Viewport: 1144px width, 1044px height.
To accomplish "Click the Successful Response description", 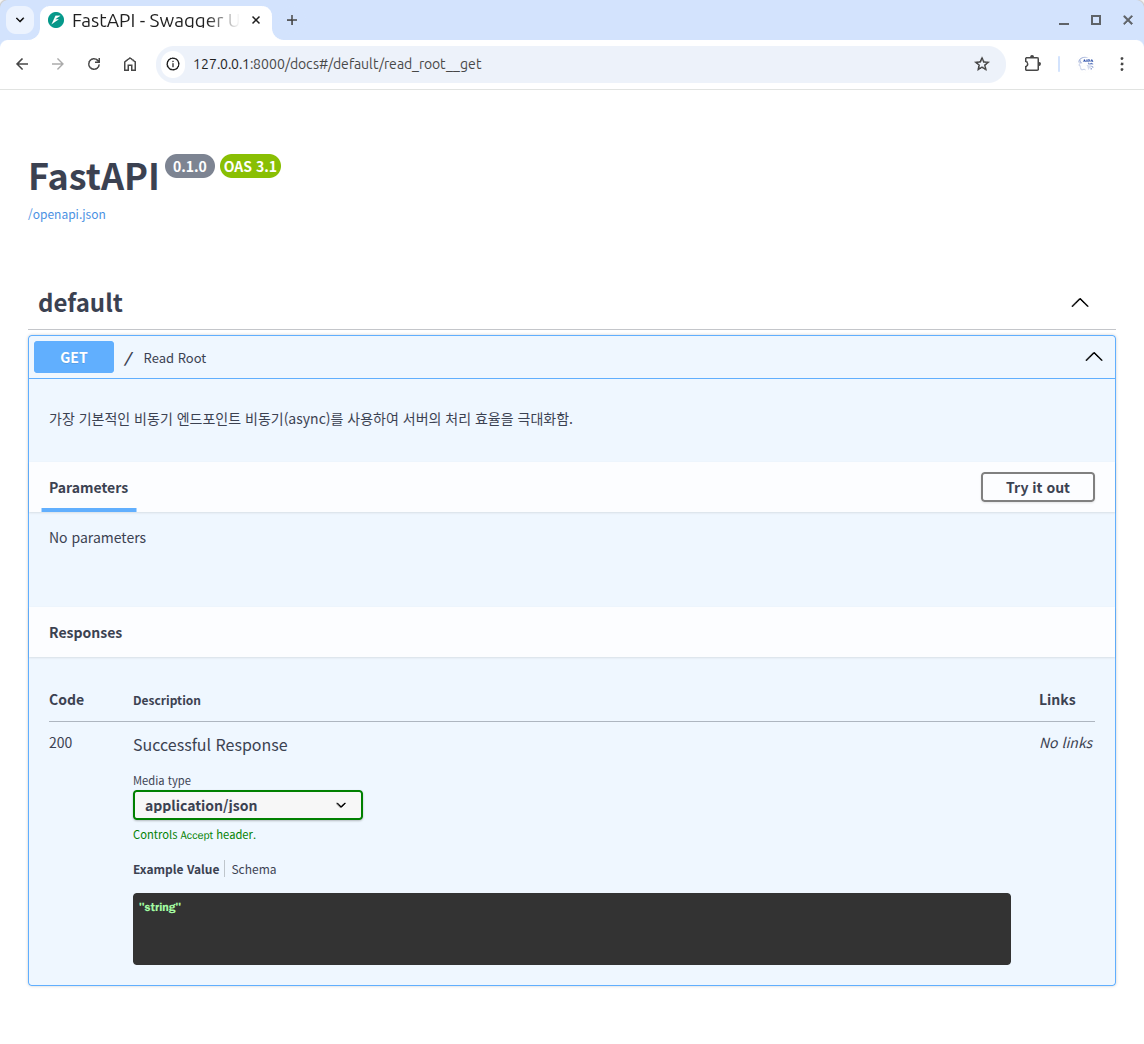I will coord(210,745).
